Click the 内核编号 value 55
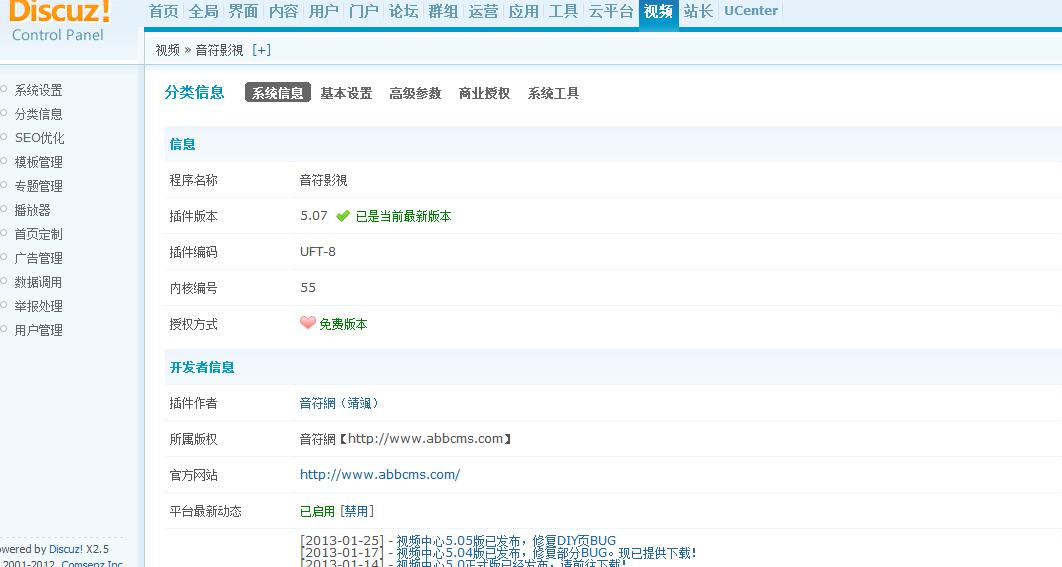This screenshot has height=567, width=1062. (308, 287)
